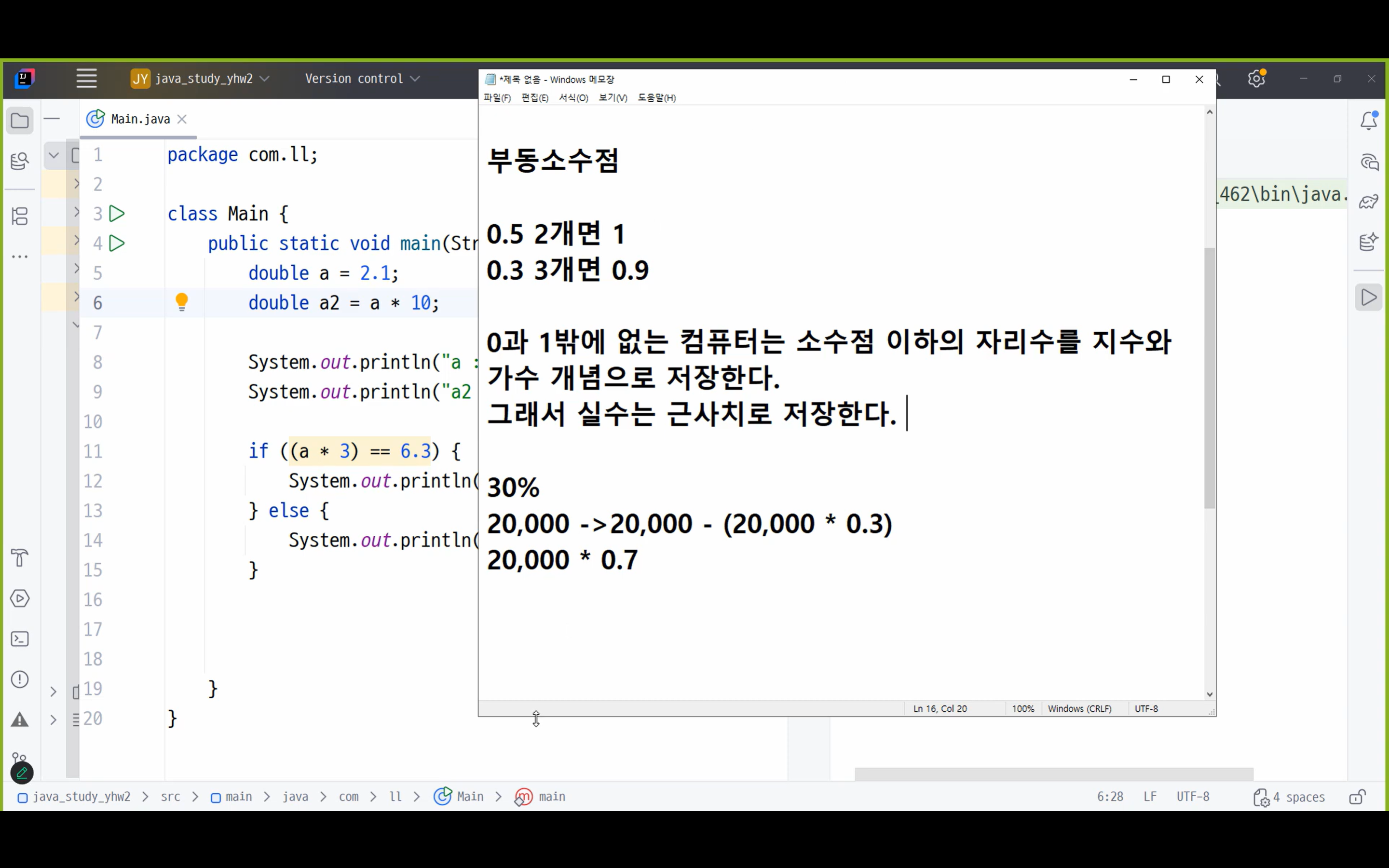Open the Project tool window folder icon

pyautogui.click(x=20, y=121)
